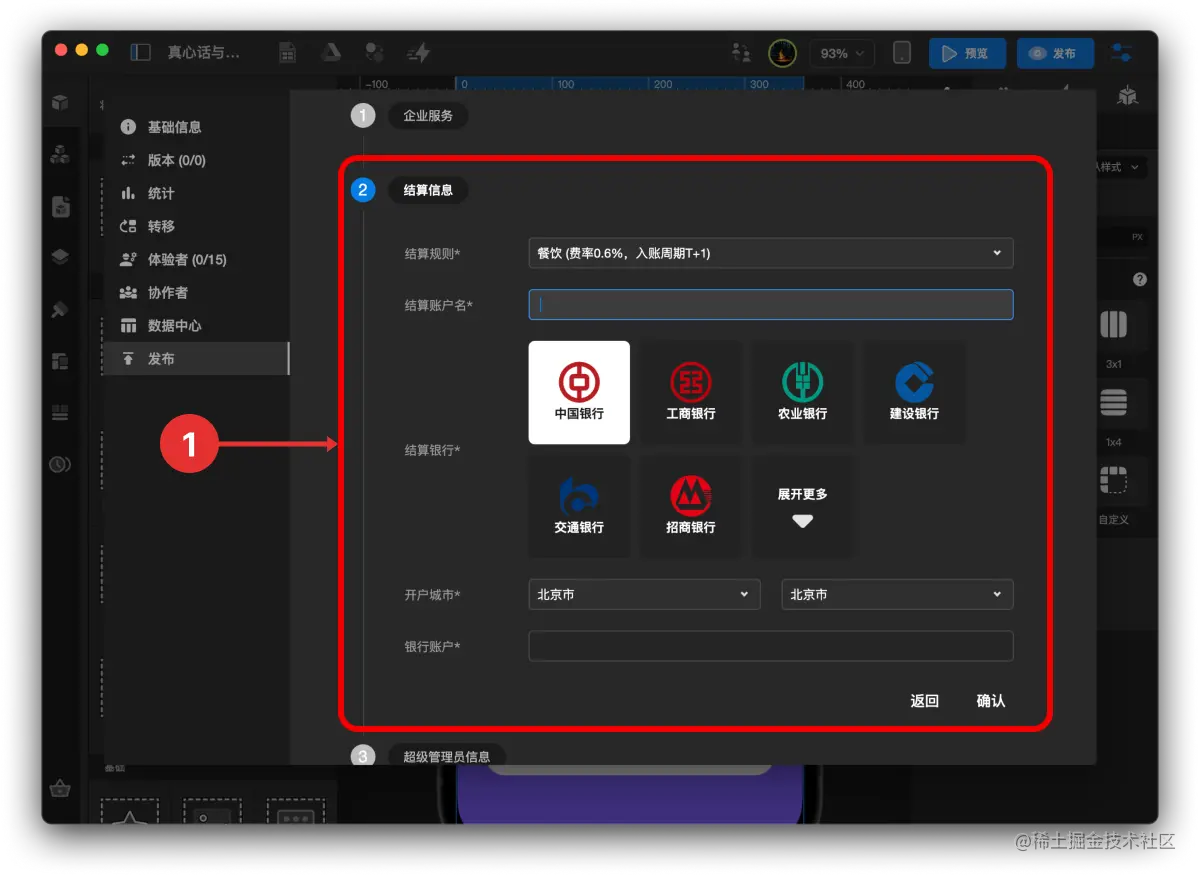
Task: Select 招商银行 bank option
Action: 691,507
